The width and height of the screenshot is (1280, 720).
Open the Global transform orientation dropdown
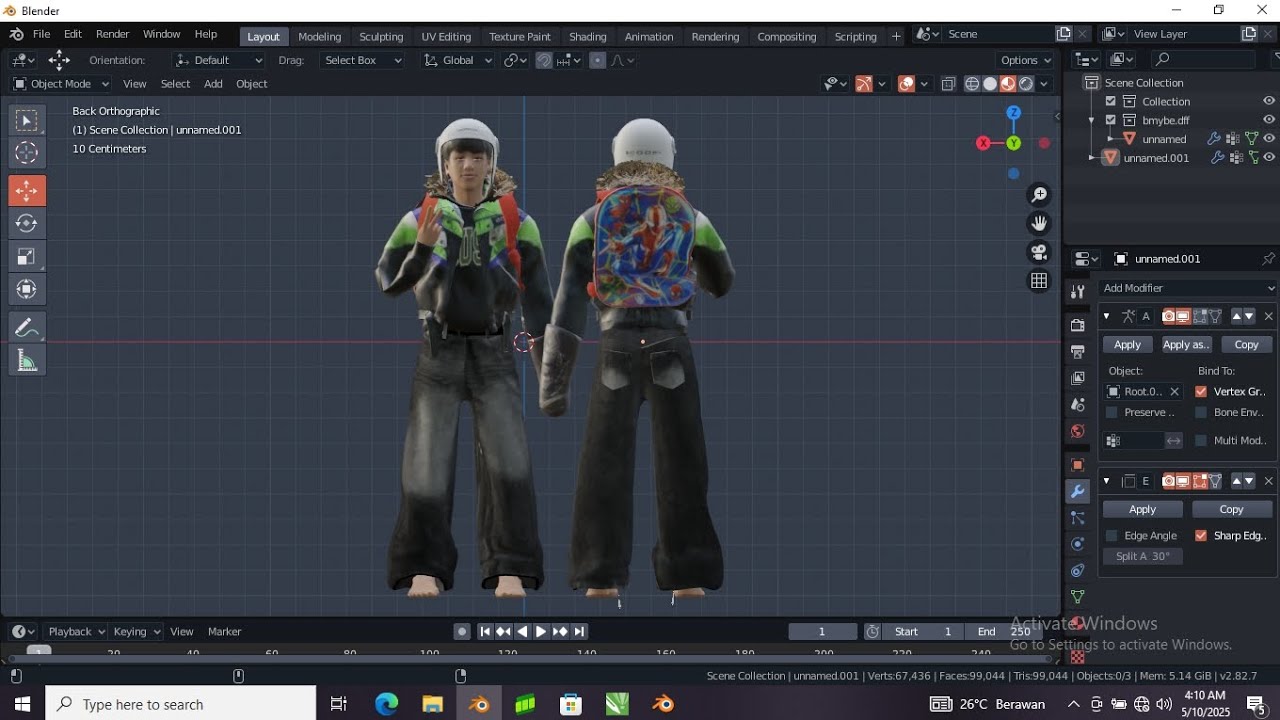tap(458, 60)
